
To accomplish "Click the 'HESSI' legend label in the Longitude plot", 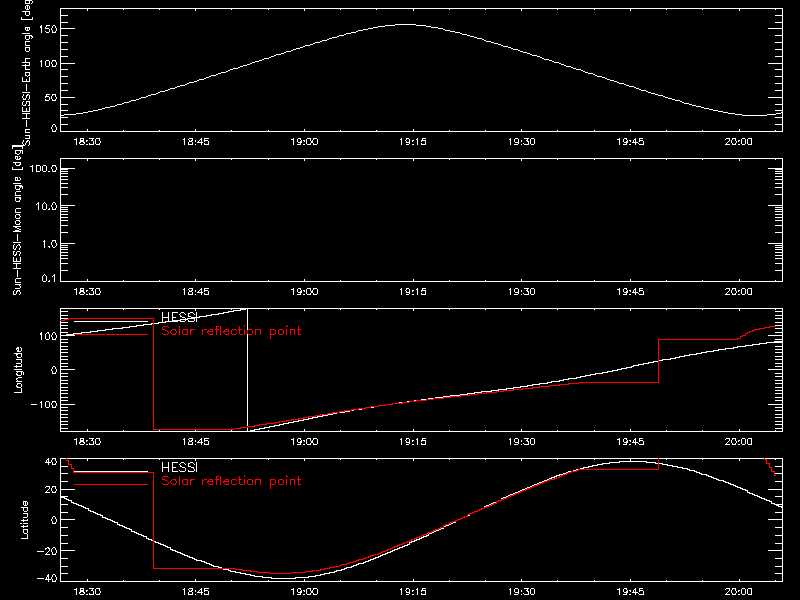I will tap(179, 317).
